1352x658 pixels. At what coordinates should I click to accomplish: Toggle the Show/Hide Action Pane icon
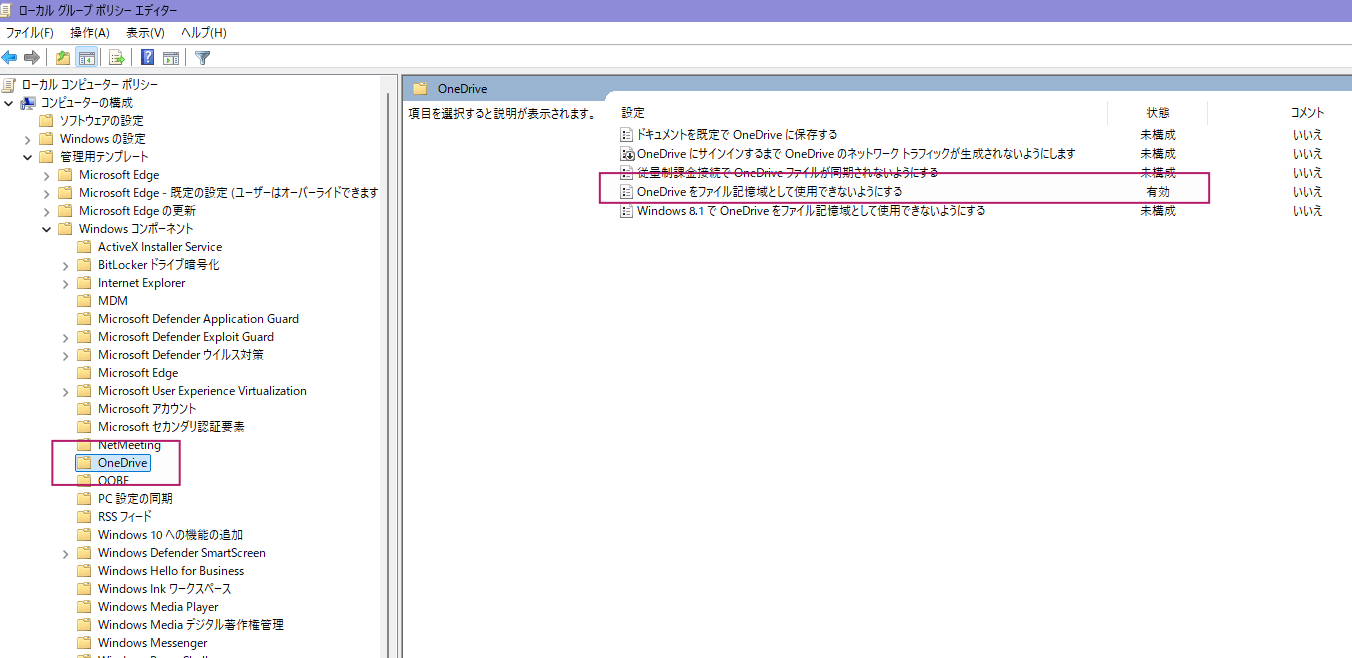[171, 57]
